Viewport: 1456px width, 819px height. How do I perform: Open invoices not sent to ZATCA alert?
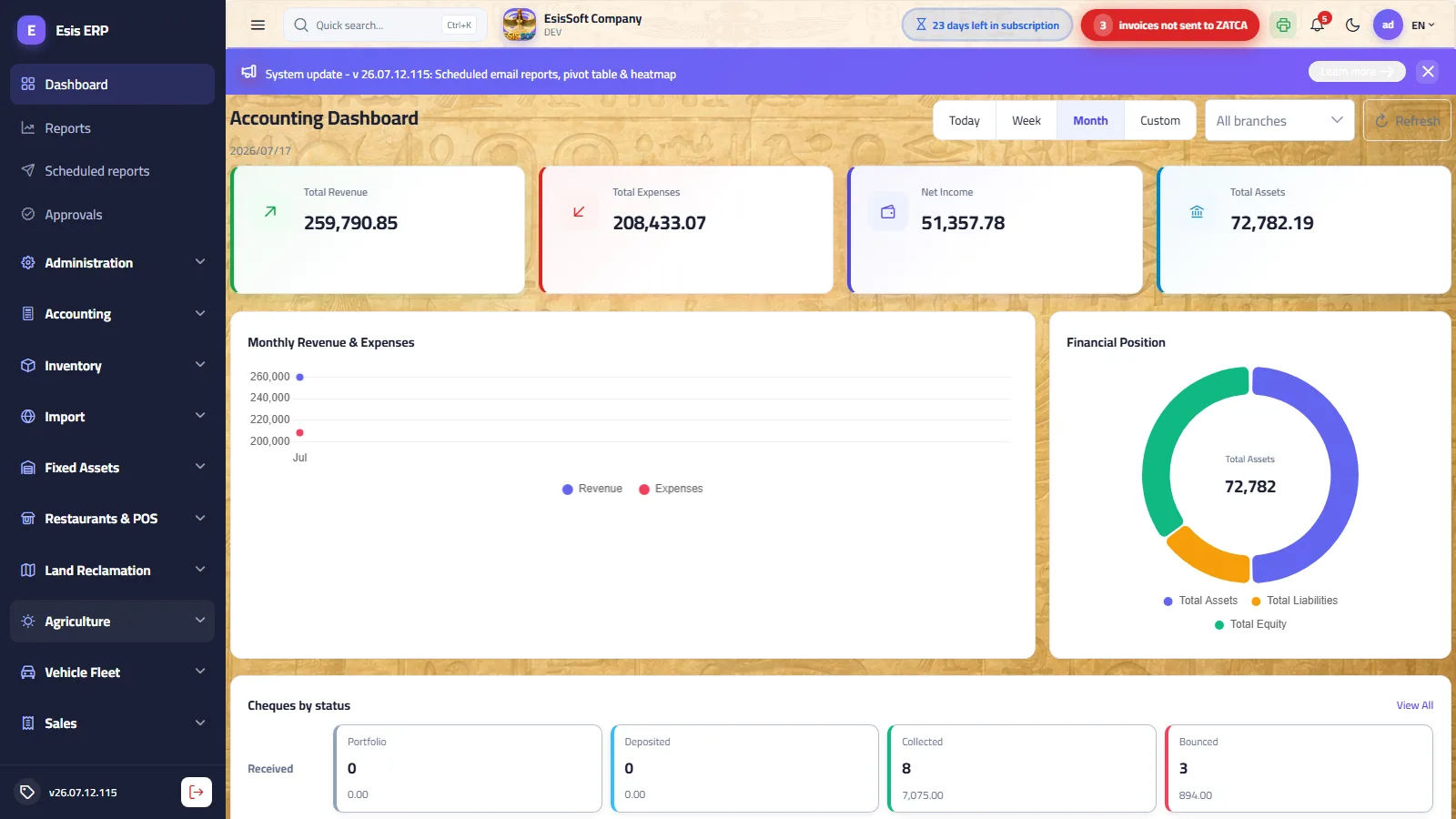[x=1170, y=25]
